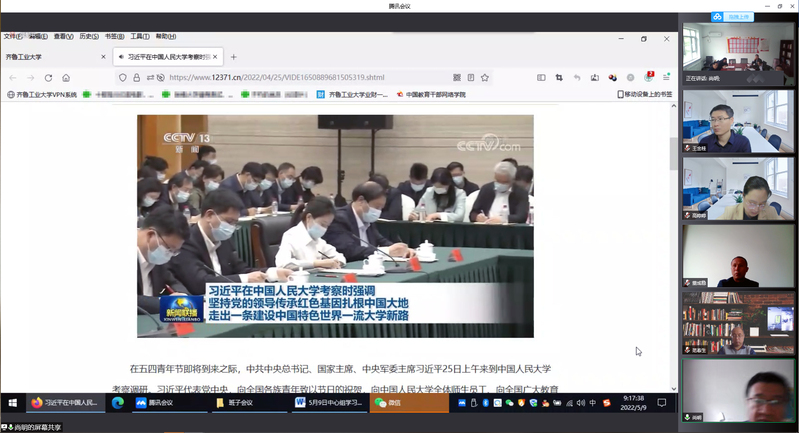Open Bluetooth tray icon
The width and height of the screenshot is (799, 433).
(486, 403)
